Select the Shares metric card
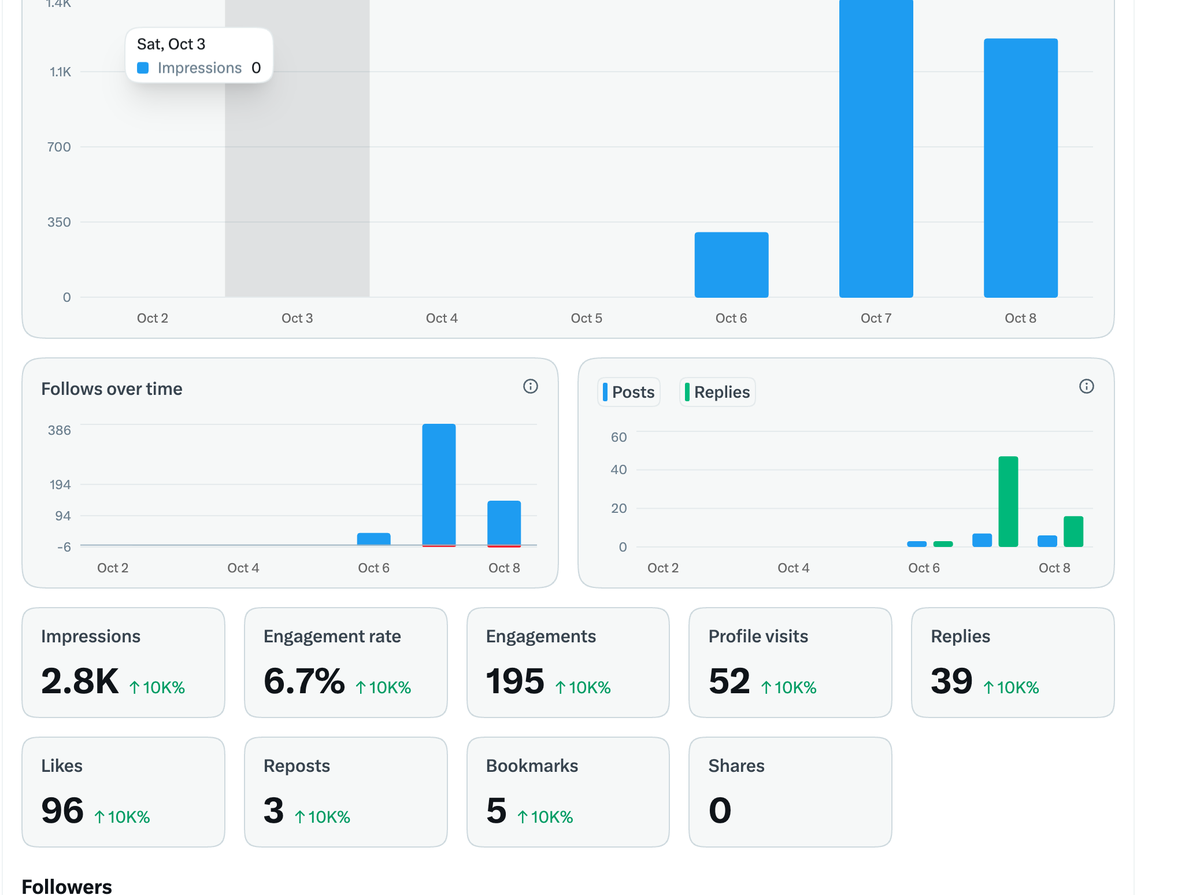 point(790,792)
